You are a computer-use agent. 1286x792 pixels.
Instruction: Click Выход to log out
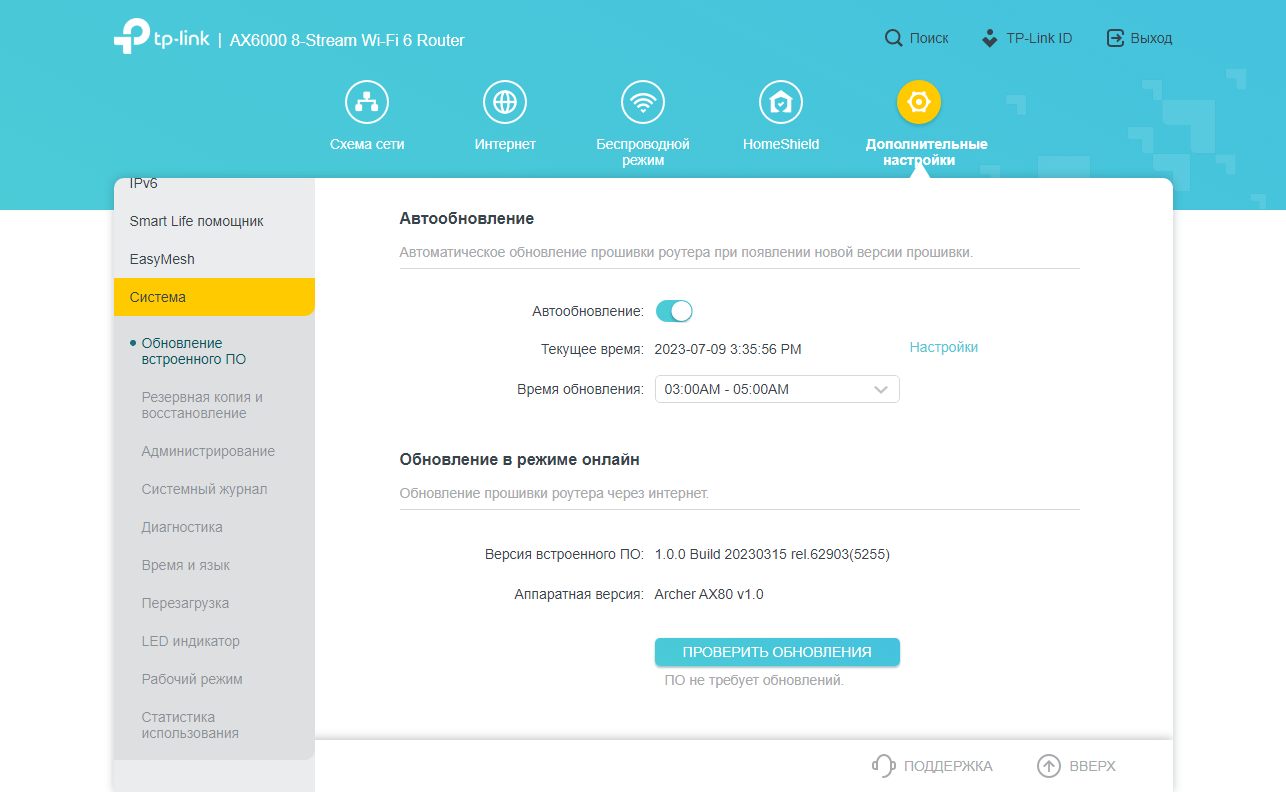(1151, 38)
